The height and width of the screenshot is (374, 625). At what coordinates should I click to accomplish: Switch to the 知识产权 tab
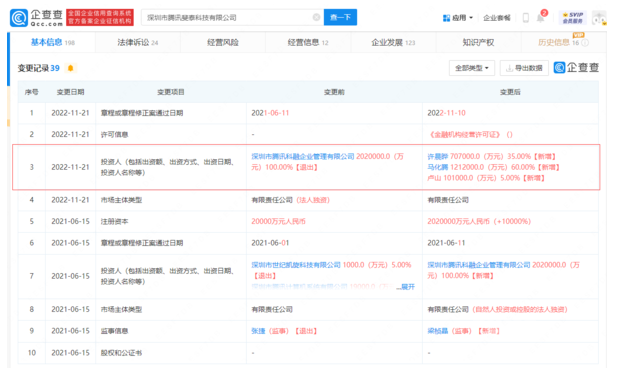tap(478, 42)
